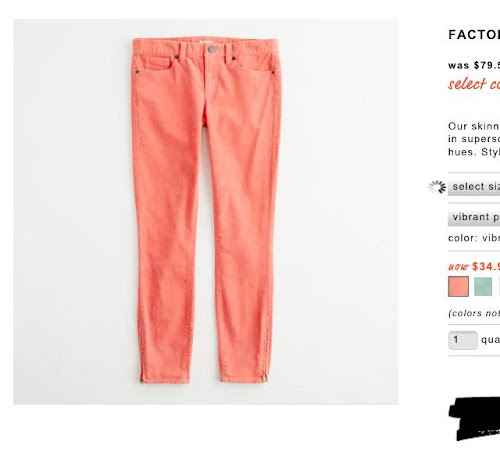Click the small coin pocket on pants
The image size is (500, 474).
click(x=158, y=64)
